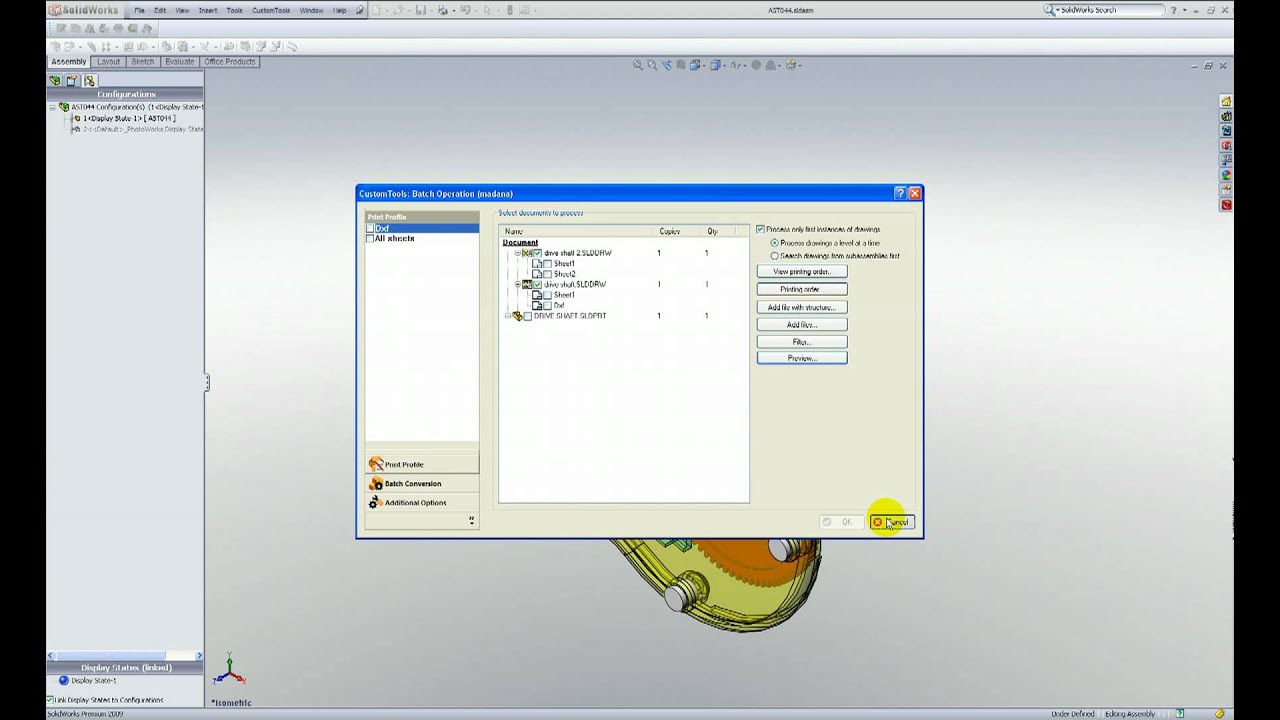Open the CustomTools menu

pos(271,10)
